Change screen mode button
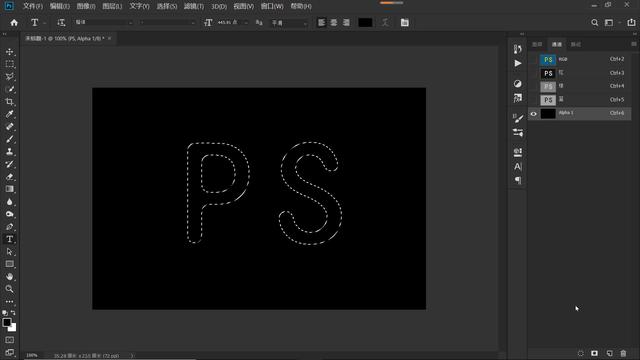Viewport: 640px width, 360px height. point(9,353)
